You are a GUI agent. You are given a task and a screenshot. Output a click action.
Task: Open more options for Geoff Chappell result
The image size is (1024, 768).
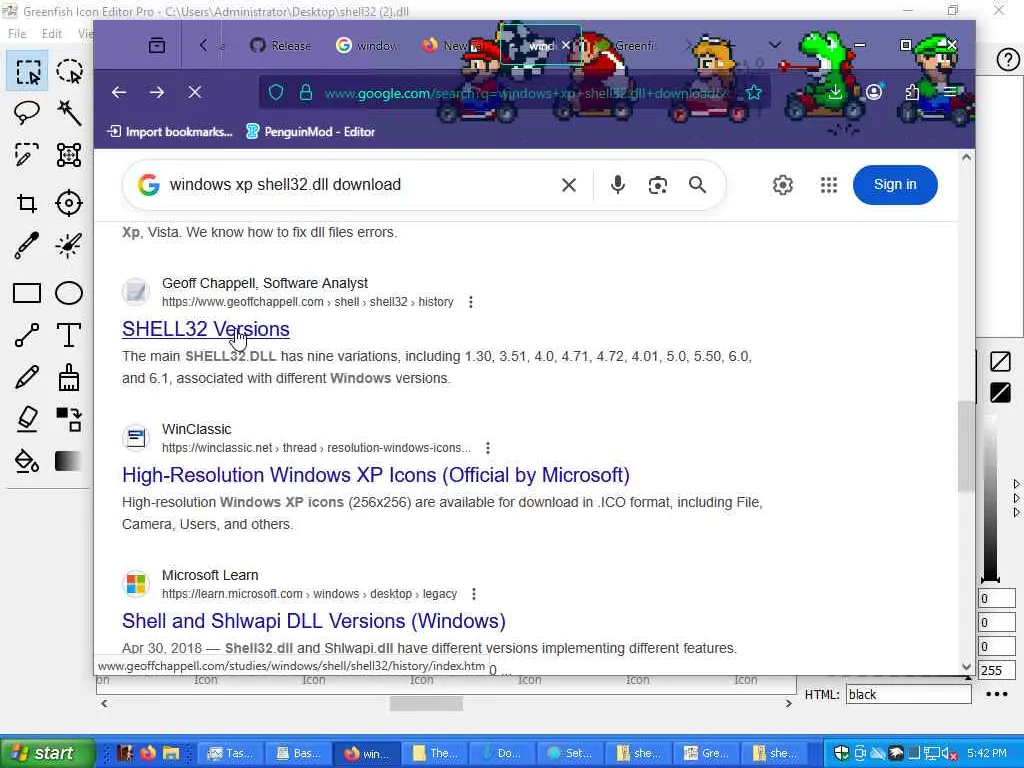point(471,302)
